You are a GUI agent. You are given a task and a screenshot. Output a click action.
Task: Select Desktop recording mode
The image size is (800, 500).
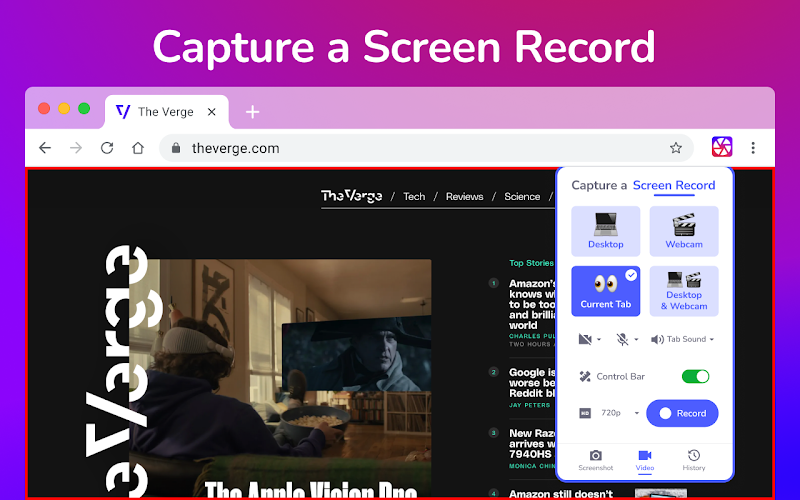point(606,231)
